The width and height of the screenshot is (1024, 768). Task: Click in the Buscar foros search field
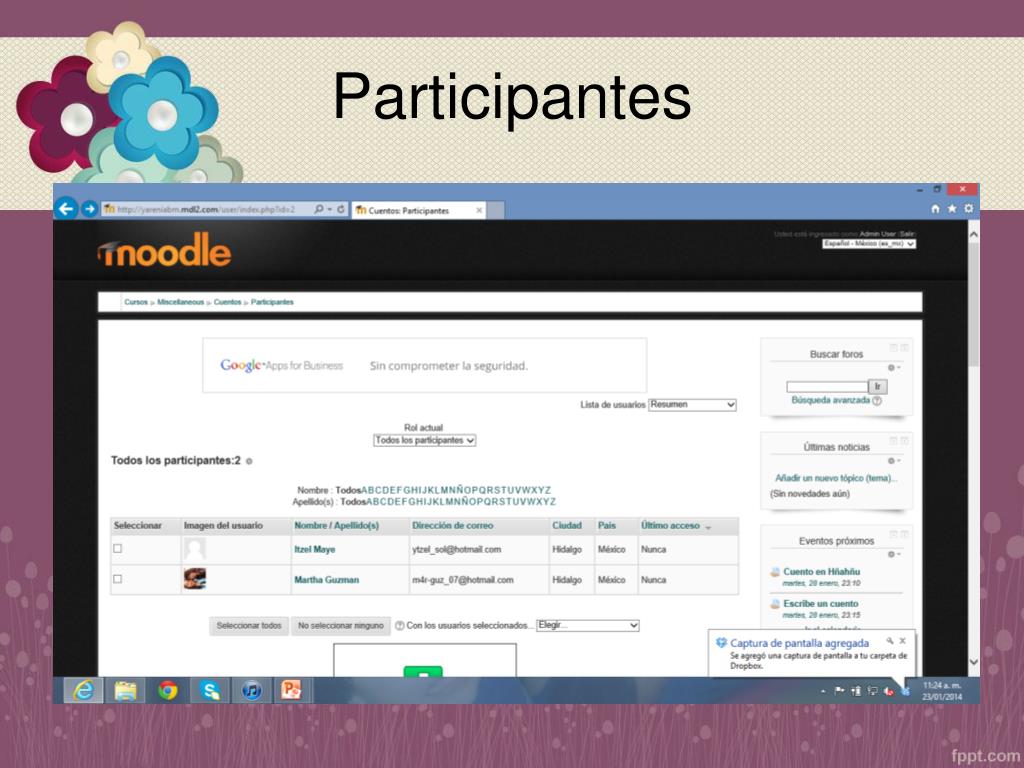pos(827,387)
